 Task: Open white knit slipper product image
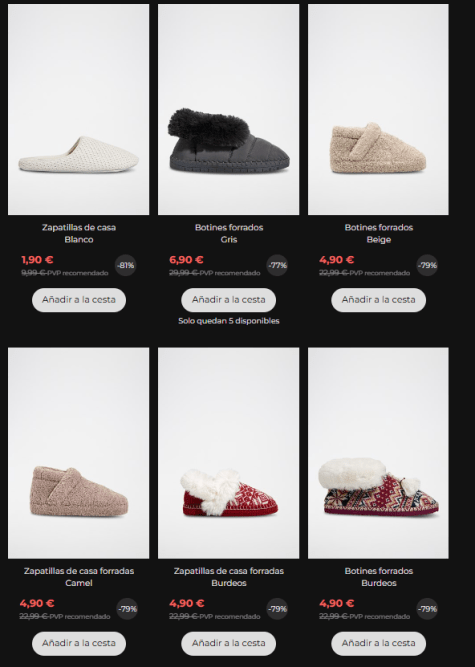pyautogui.click(x=79, y=109)
